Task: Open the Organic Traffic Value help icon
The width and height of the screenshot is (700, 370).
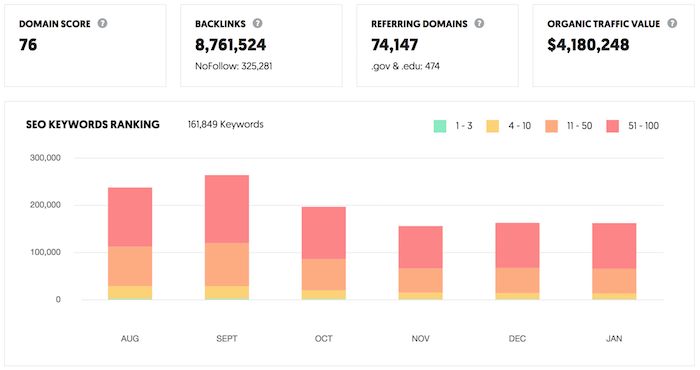Action: 672,23
